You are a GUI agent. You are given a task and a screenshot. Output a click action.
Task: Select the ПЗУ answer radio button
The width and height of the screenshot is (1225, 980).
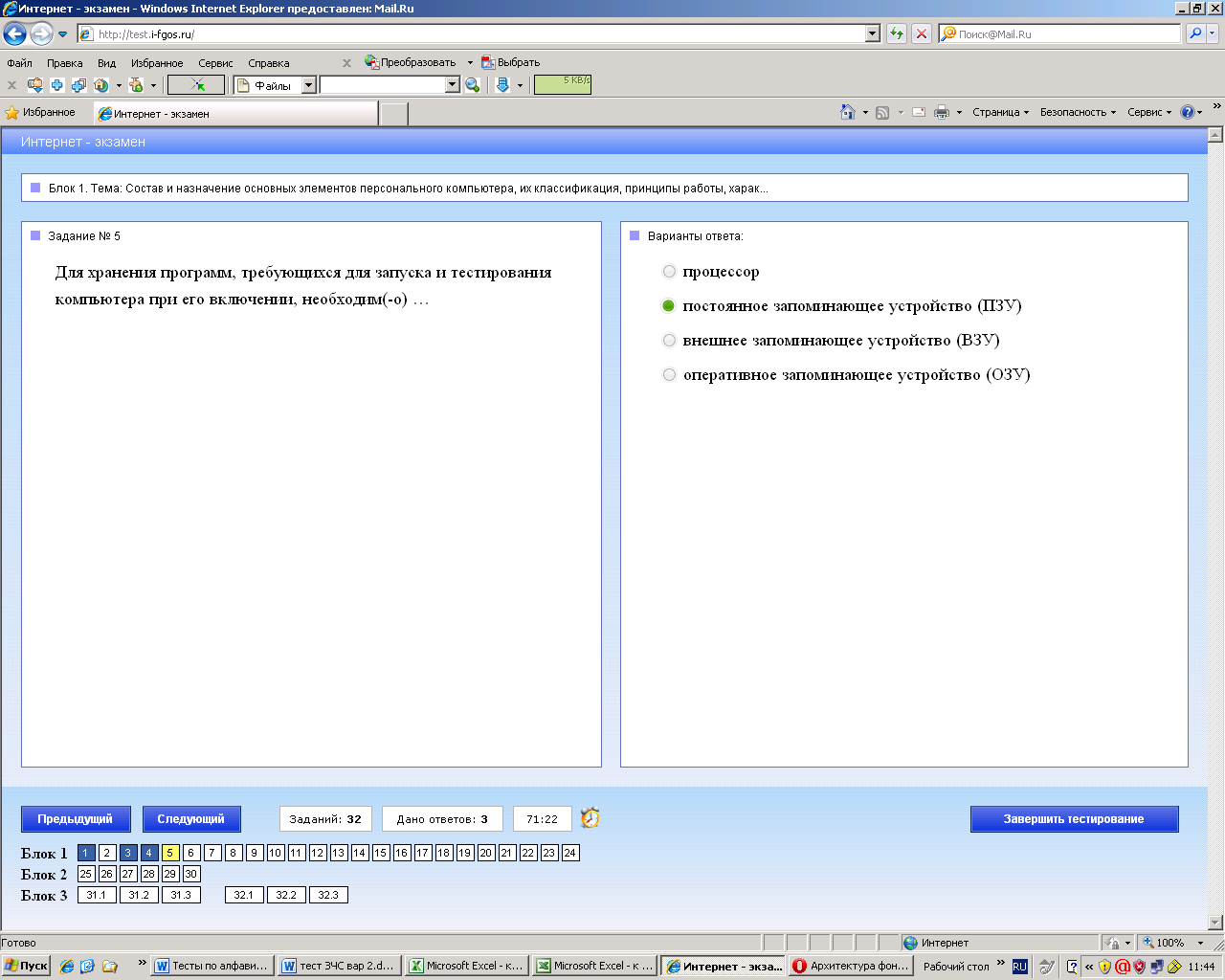pos(669,306)
